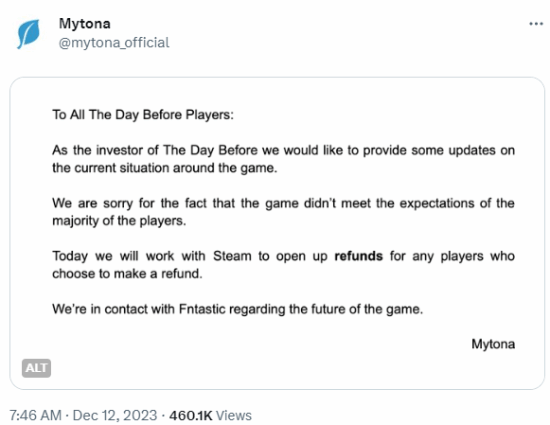Image resolution: width=550 pixels, height=425 pixels.
Task: Click the 7:46 AM timestamp
Action: [35, 415]
